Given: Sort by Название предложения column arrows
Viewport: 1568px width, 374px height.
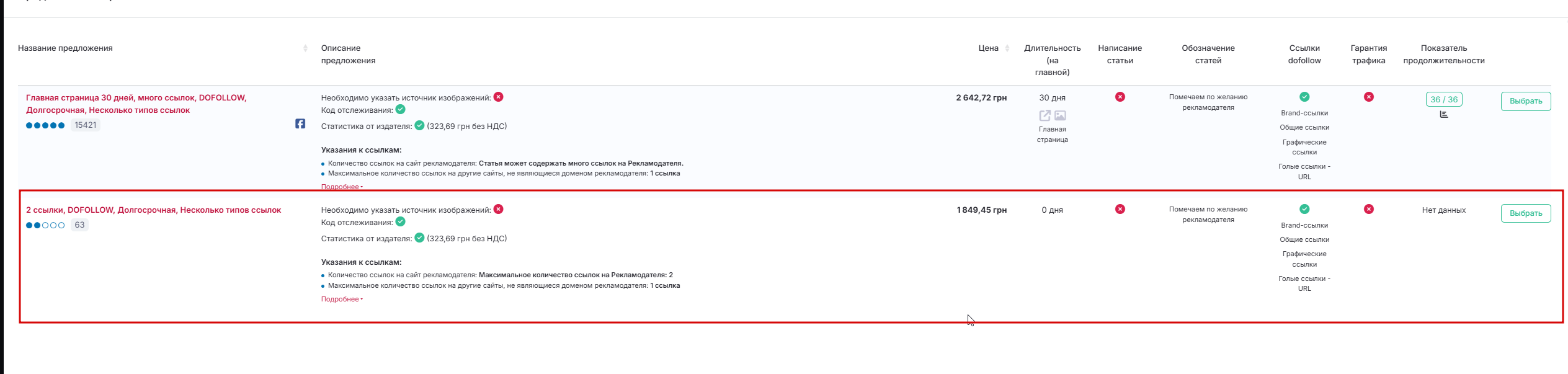Looking at the screenshot, I should click(305, 48).
